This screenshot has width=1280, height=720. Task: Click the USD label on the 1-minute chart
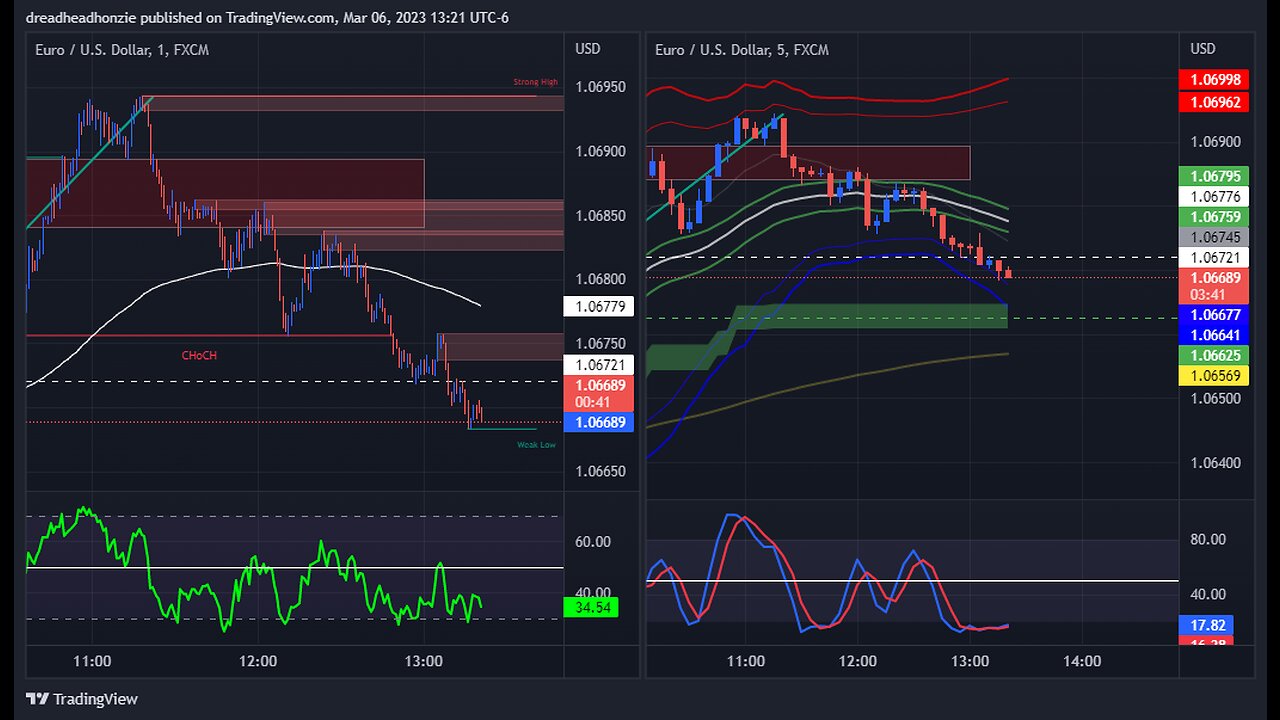[588, 49]
